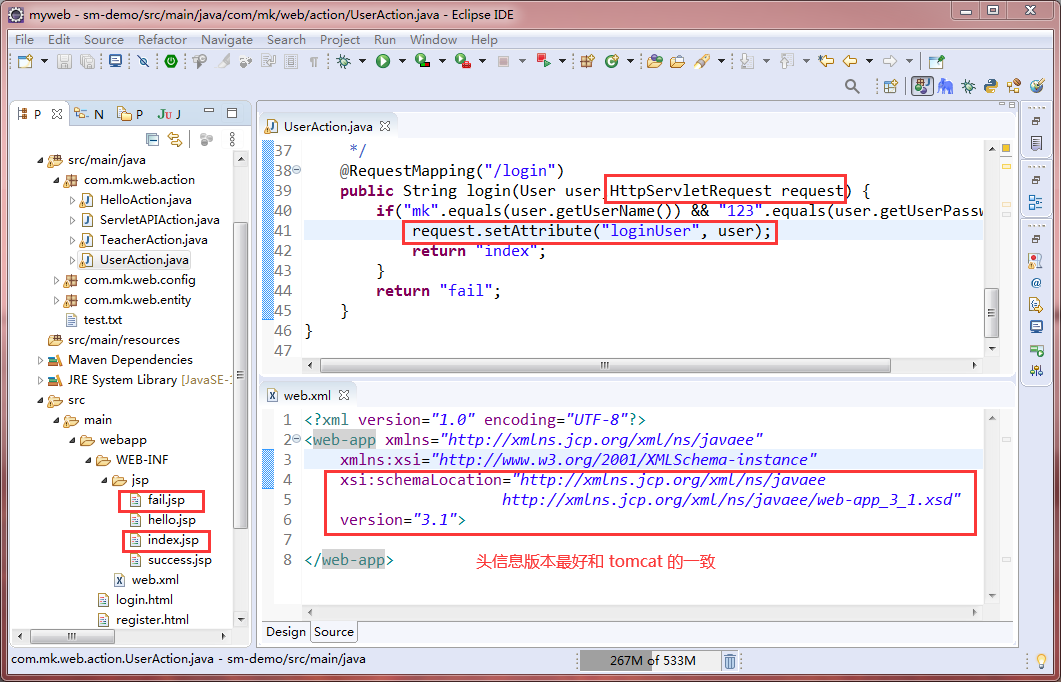Click the Java editor vertical scrollbar thumb
Screen dimensions: 1061x682
click(991, 313)
